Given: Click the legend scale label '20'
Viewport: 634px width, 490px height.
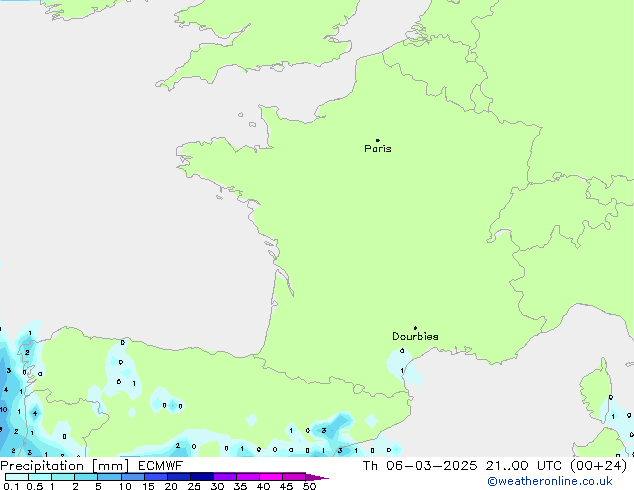Looking at the screenshot, I should (171, 486).
